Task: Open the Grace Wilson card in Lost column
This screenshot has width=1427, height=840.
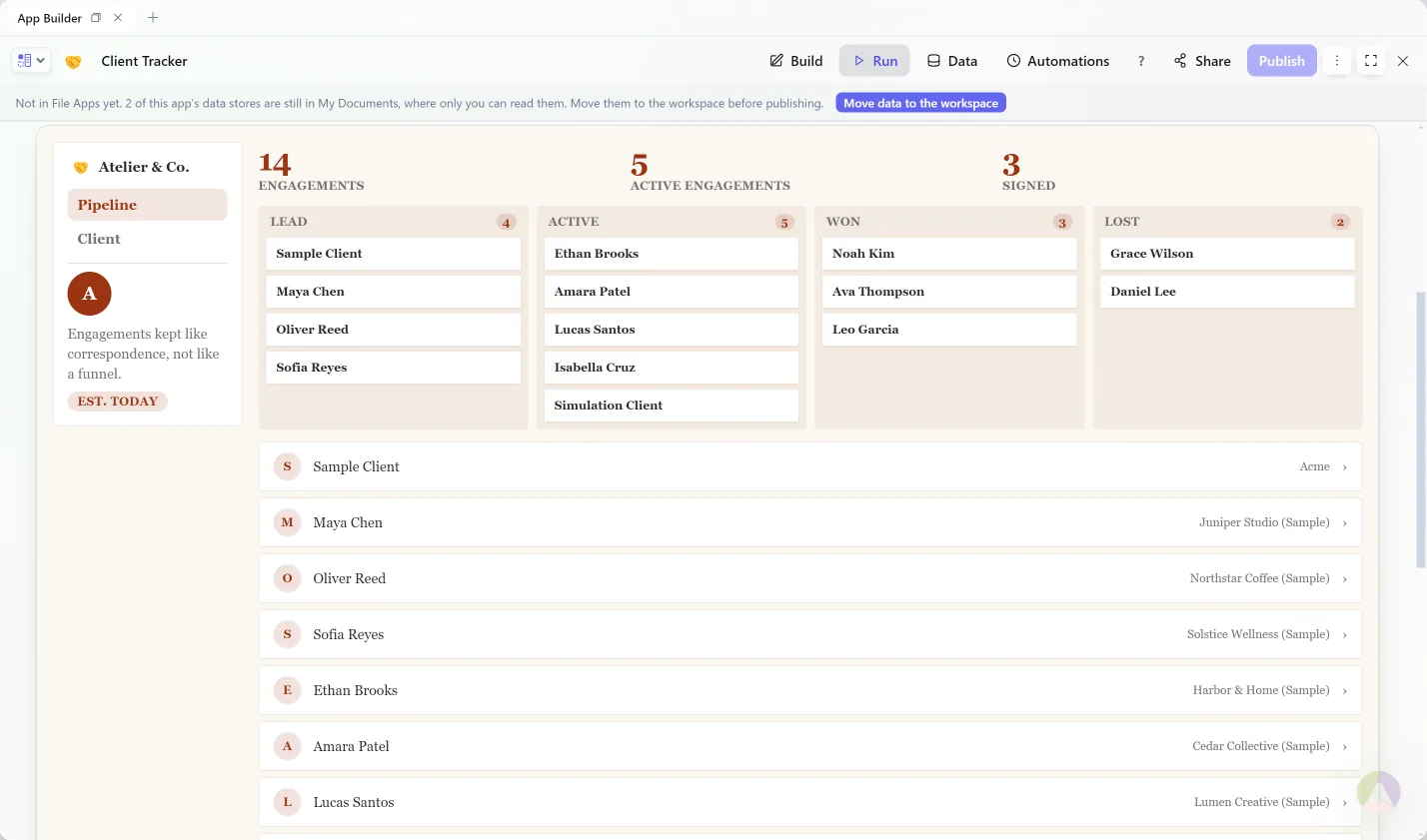Action: [x=1227, y=254]
